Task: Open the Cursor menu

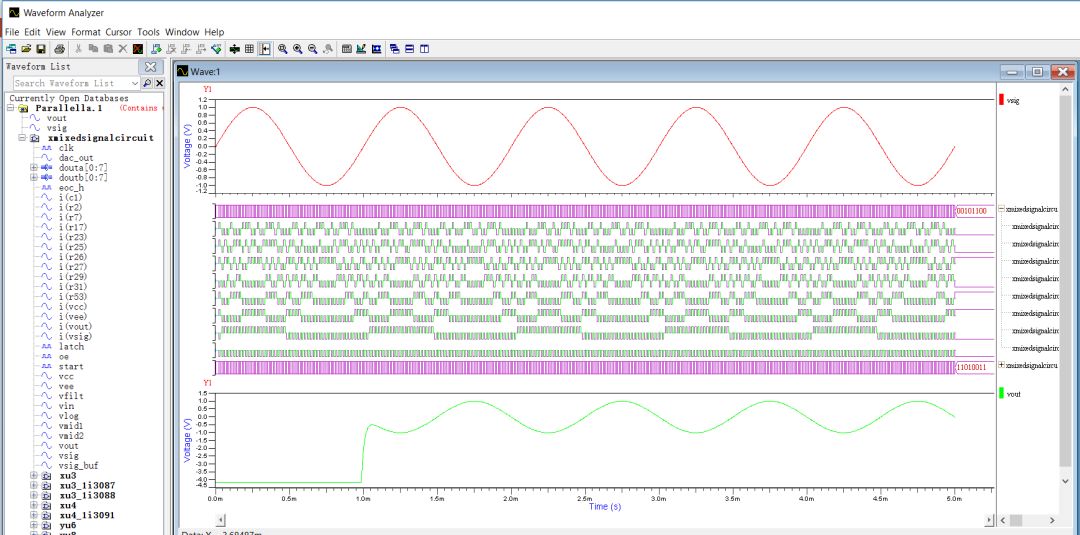Action: click(118, 32)
